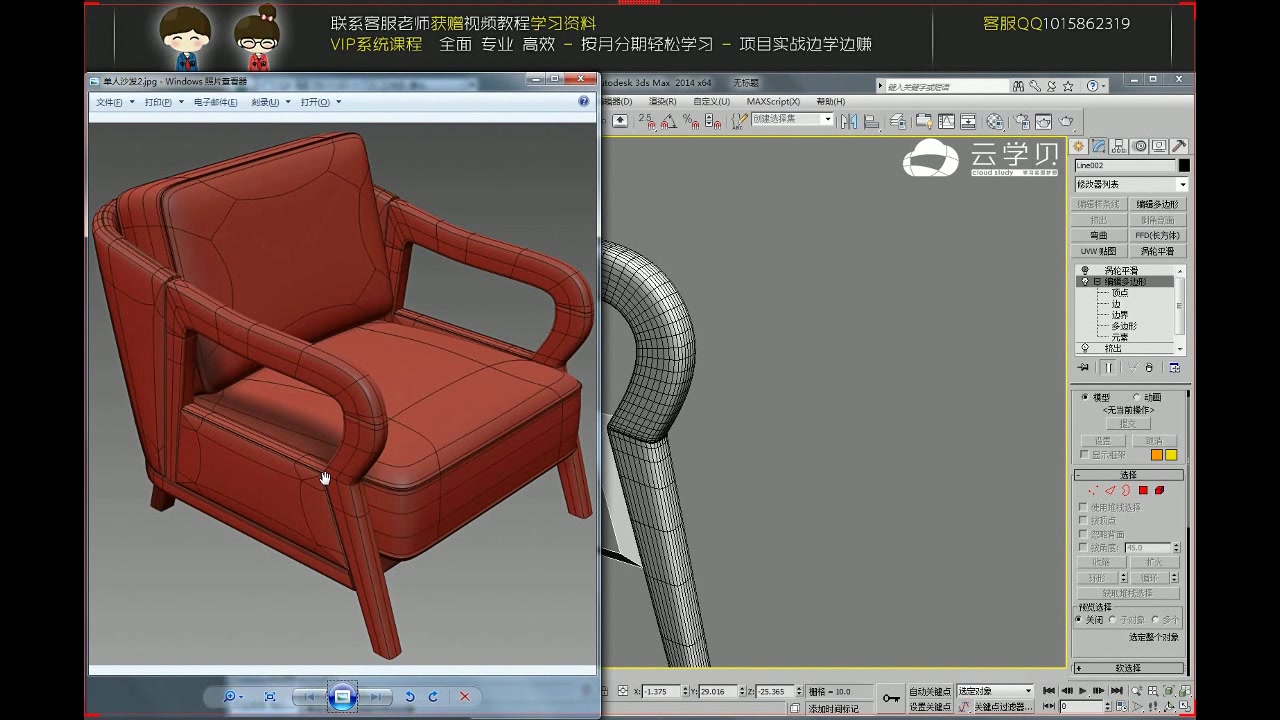Enable the 忽略背面 checkbox
Viewport: 1280px width, 720px height.
point(1083,534)
